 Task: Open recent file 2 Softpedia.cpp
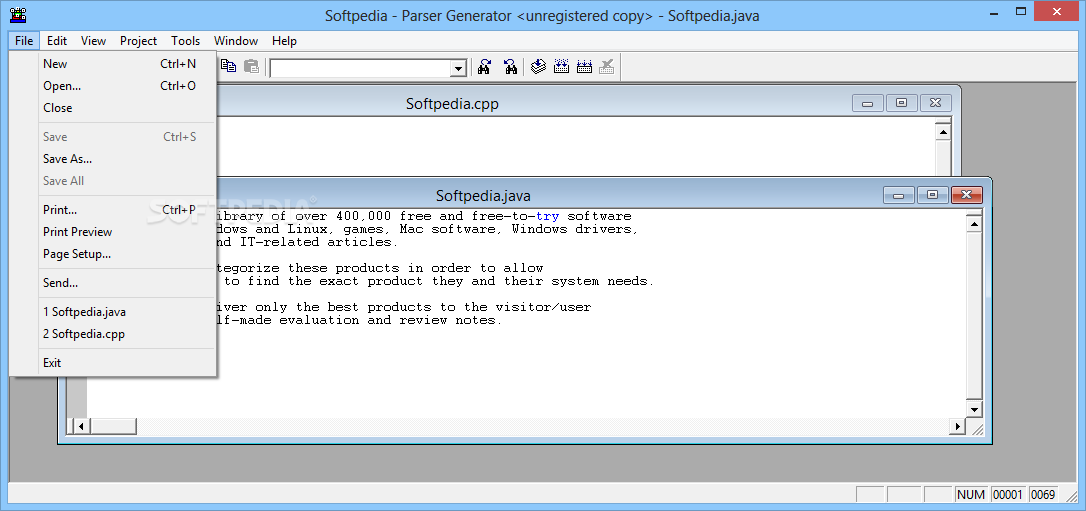113,334
